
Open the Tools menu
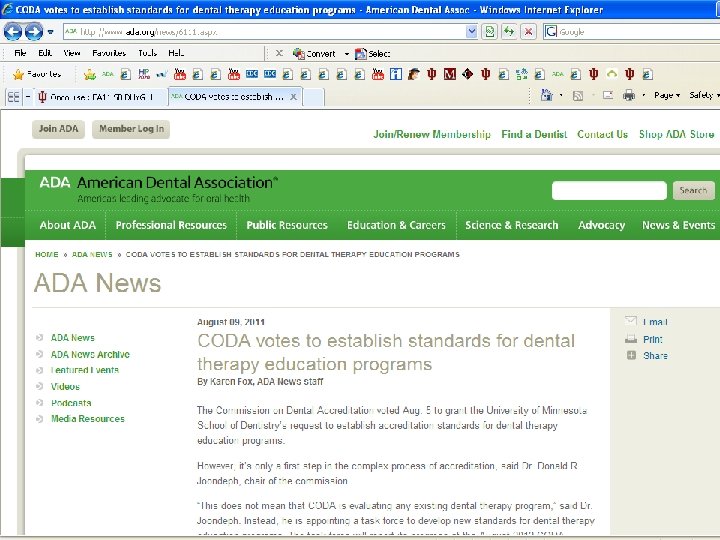click(x=148, y=53)
